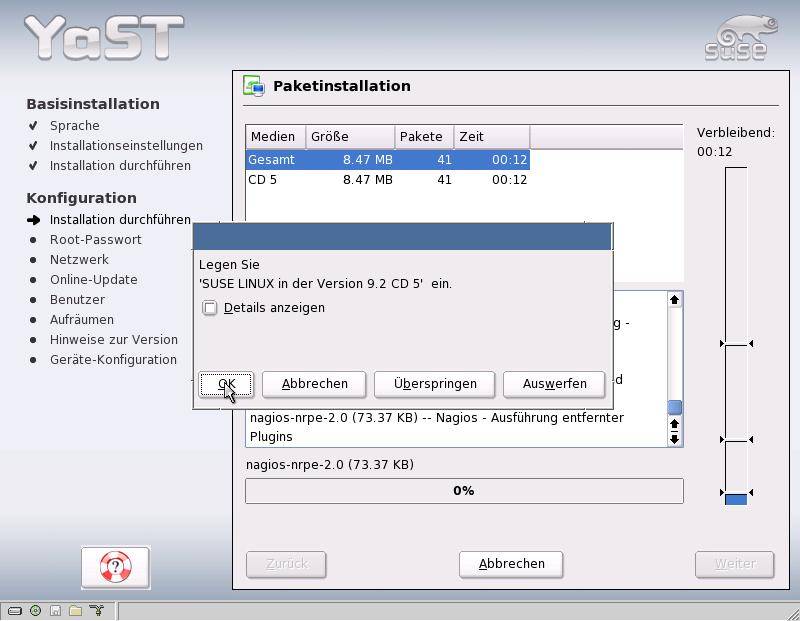Click the Aufräumen step in the sidebar
The height and width of the screenshot is (621, 800).
tap(82, 319)
